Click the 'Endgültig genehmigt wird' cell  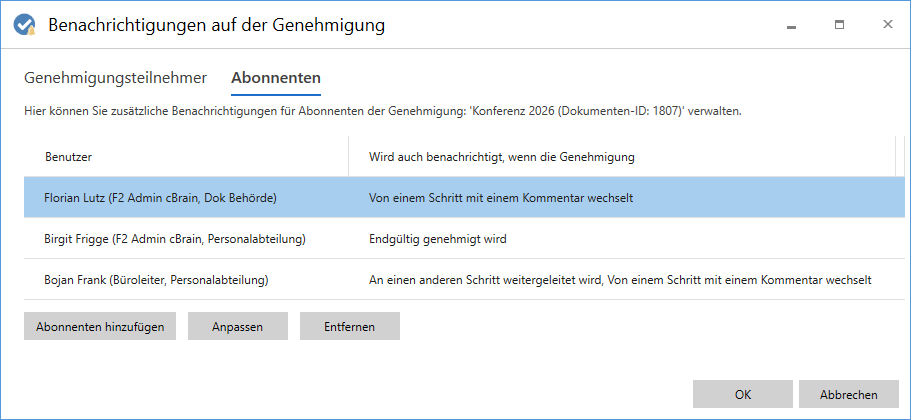[437, 239]
